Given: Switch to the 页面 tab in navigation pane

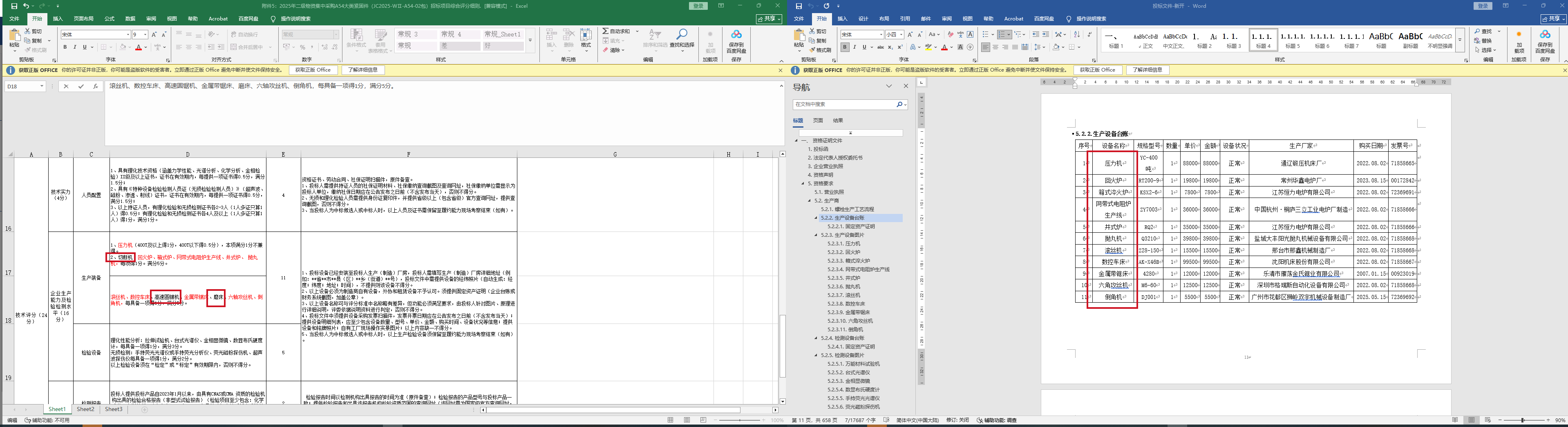Looking at the screenshot, I should coord(817,121).
